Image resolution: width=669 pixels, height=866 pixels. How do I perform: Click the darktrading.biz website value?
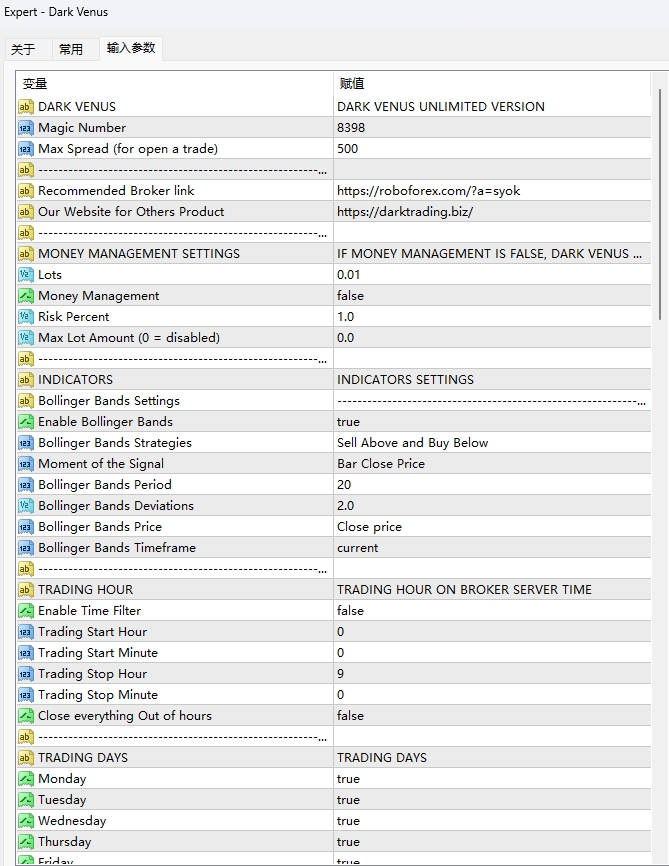[x=404, y=212]
